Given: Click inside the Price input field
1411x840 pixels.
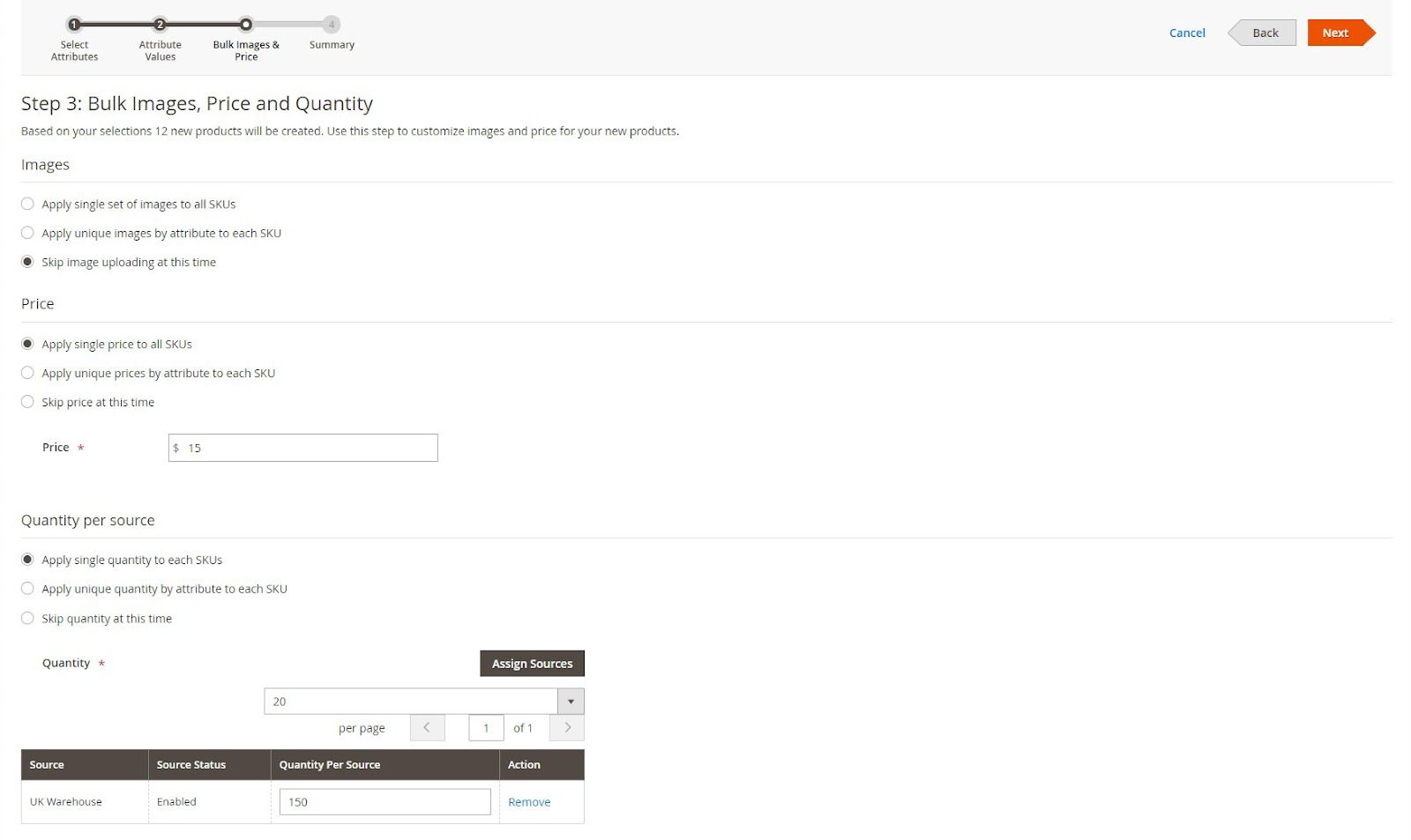Looking at the screenshot, I should coord(302,447).
